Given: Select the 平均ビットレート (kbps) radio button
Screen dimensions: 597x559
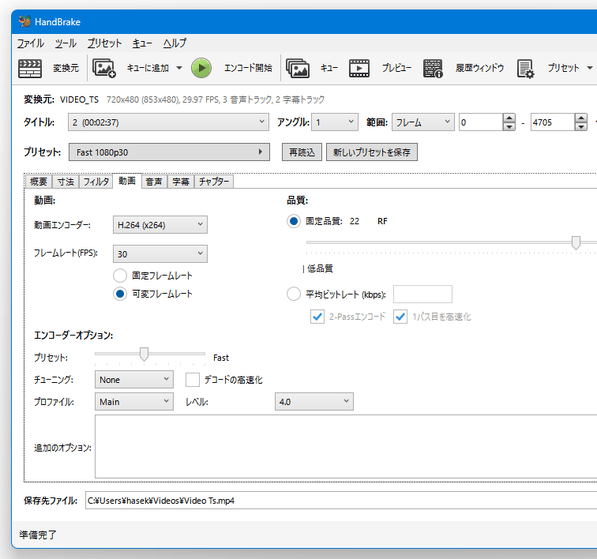Looking at the screenshot, I should (294, 294).
